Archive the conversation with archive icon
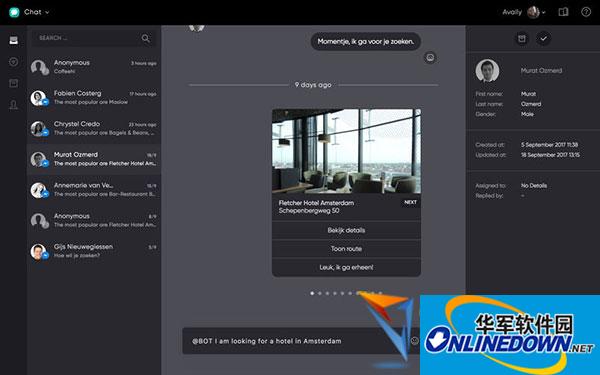Screen dimensions: 600x375 [x=522, y=38]
